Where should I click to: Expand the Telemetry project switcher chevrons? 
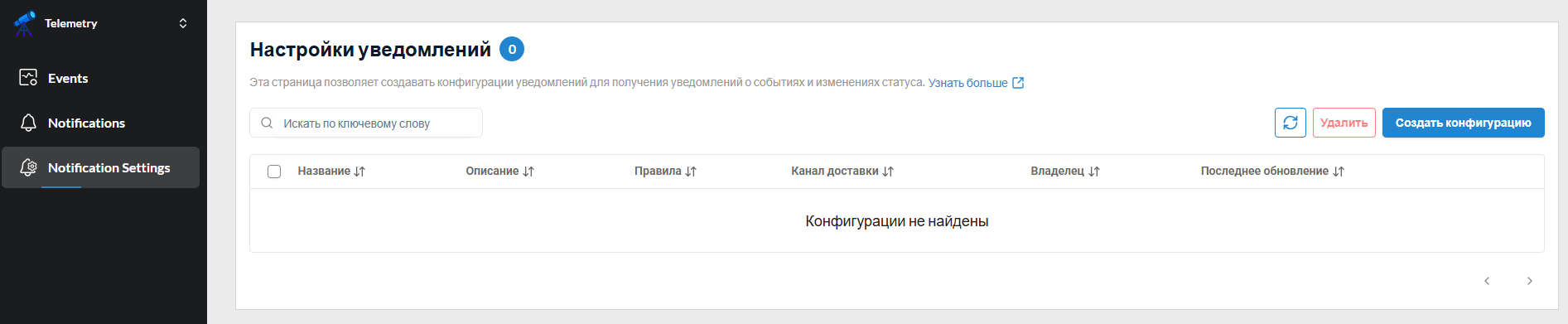point(183,23)
